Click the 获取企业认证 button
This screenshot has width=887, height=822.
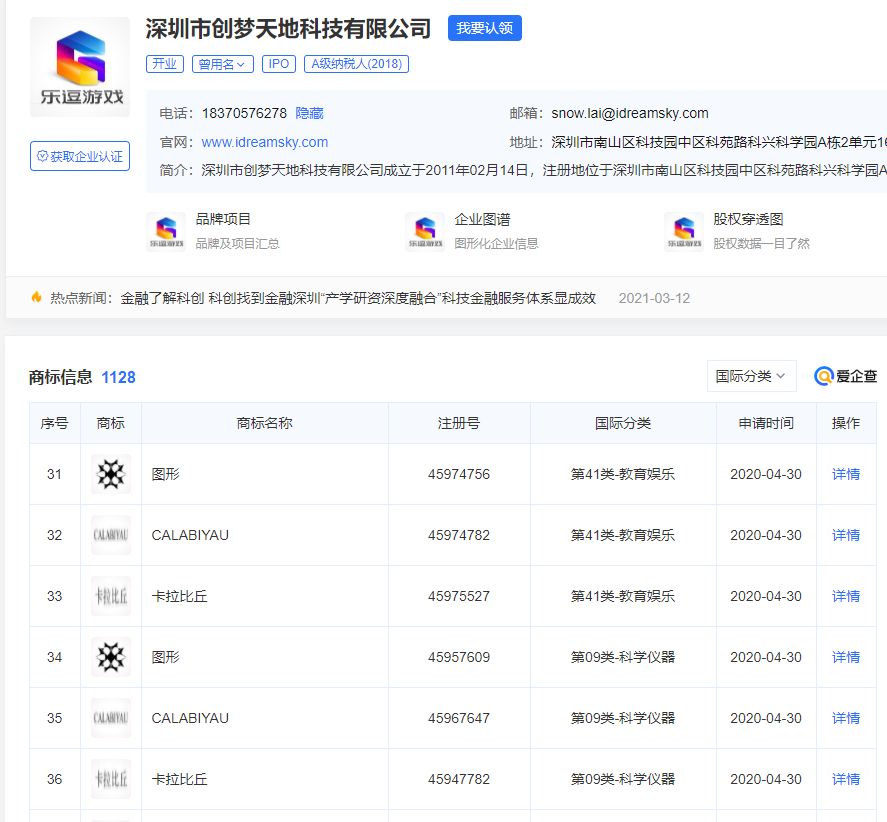tap(80, 156)
